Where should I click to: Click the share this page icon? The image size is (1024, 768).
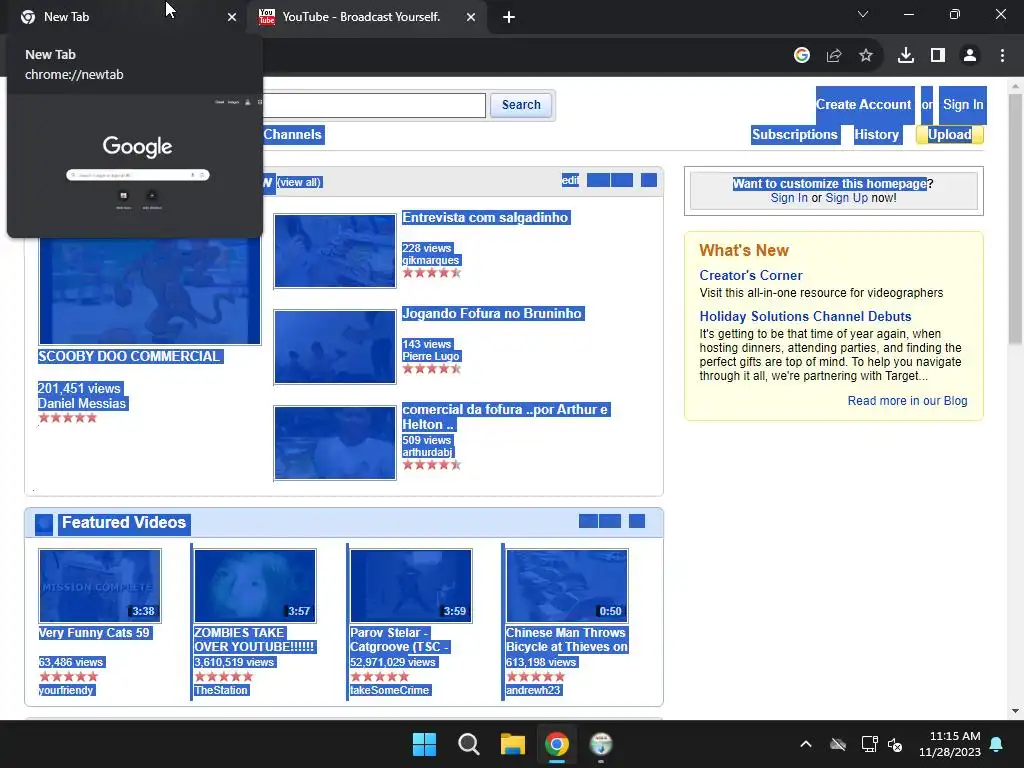click(834, 56)
